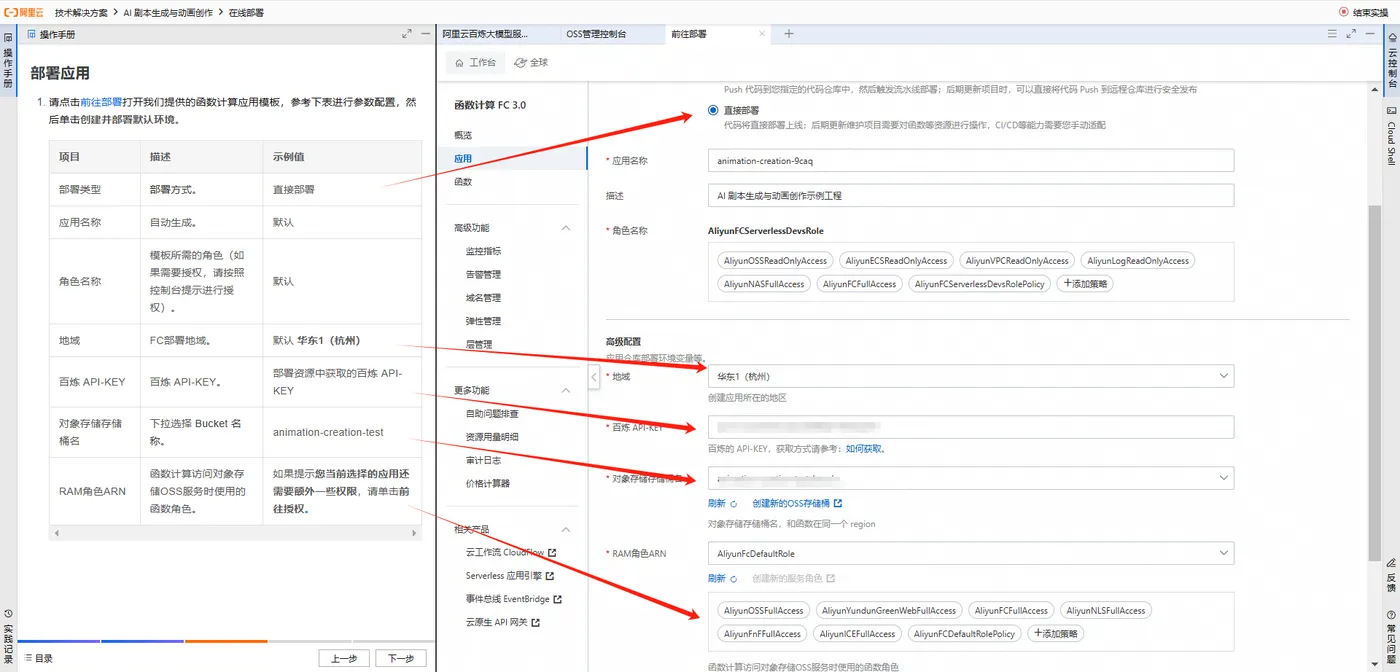This screenshot has height=672, width=1400.
Task: Collapse the console panel with the dash
Action: [x=1370, y=34]
